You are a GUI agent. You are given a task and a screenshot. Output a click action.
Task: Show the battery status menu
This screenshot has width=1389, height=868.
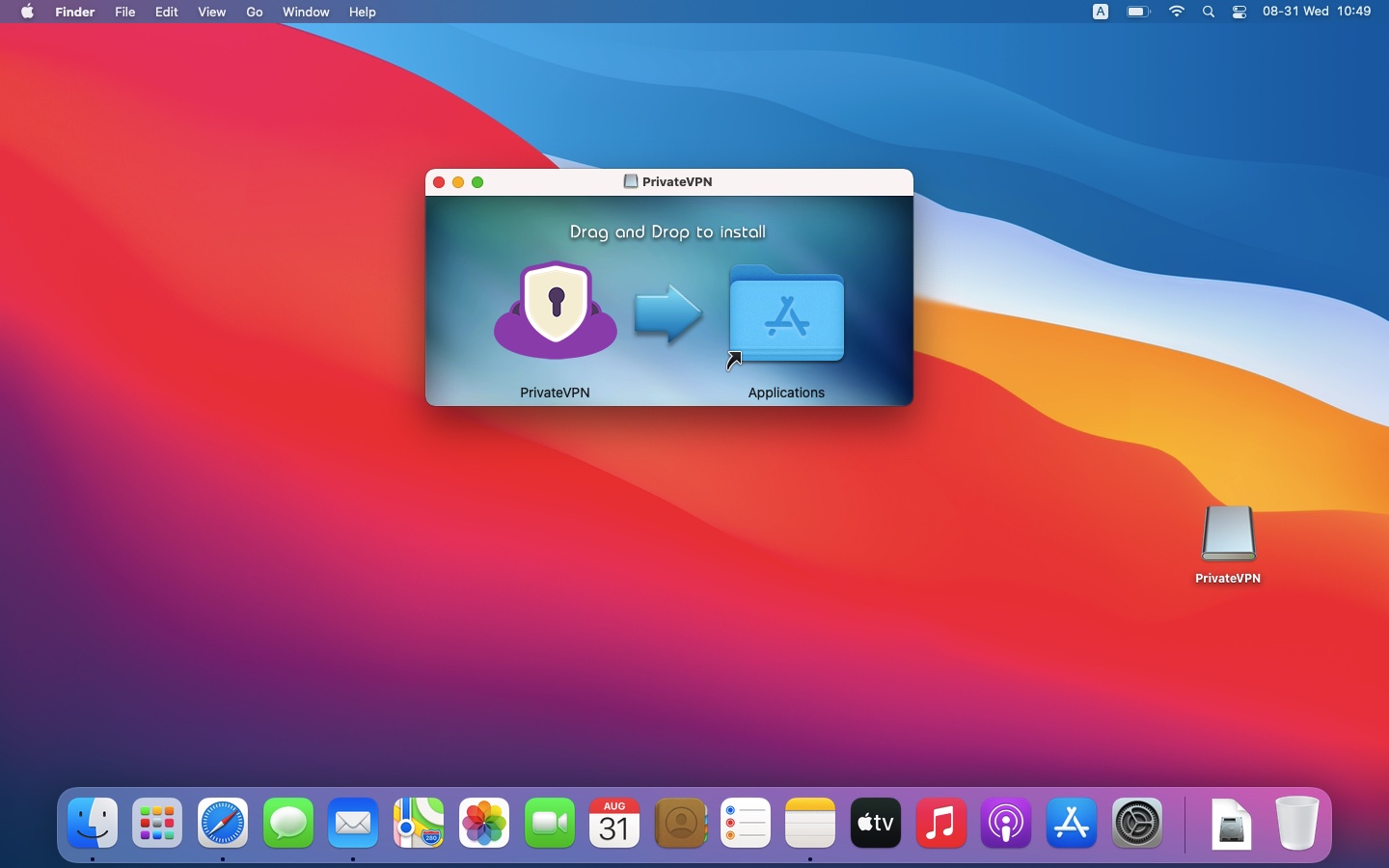1138,12
